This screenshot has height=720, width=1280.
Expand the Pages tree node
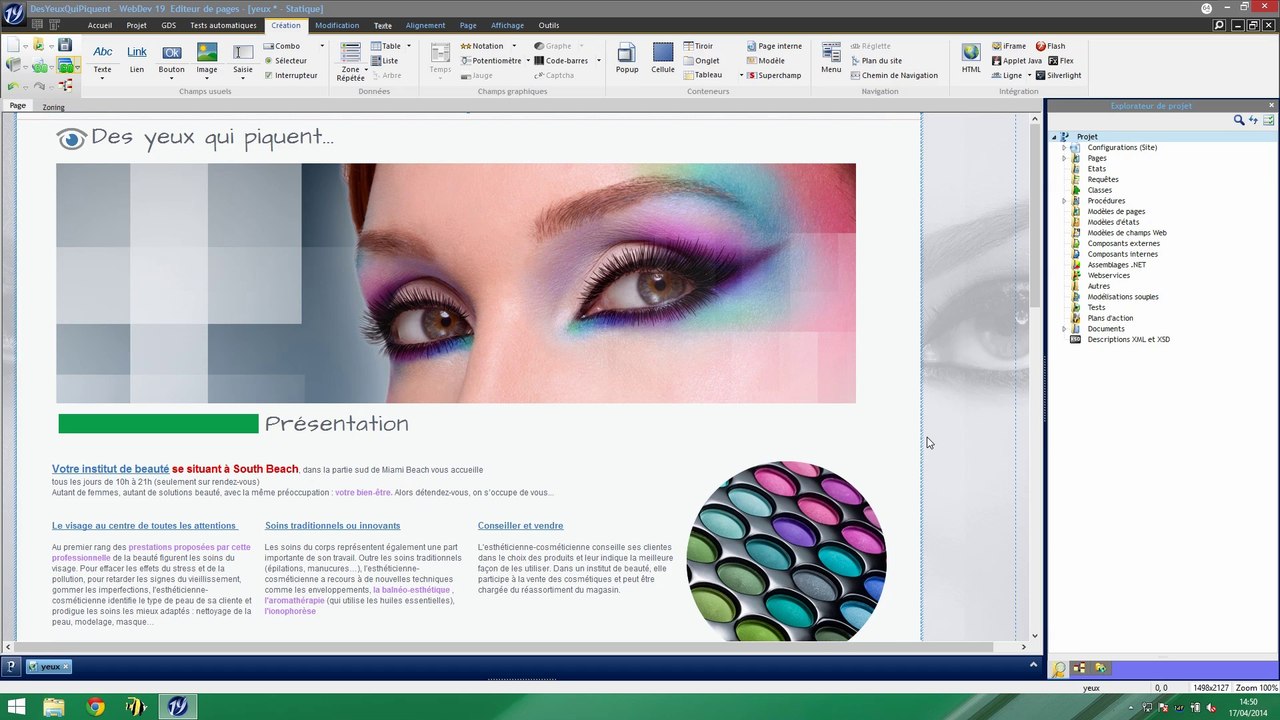(1064, 158)
